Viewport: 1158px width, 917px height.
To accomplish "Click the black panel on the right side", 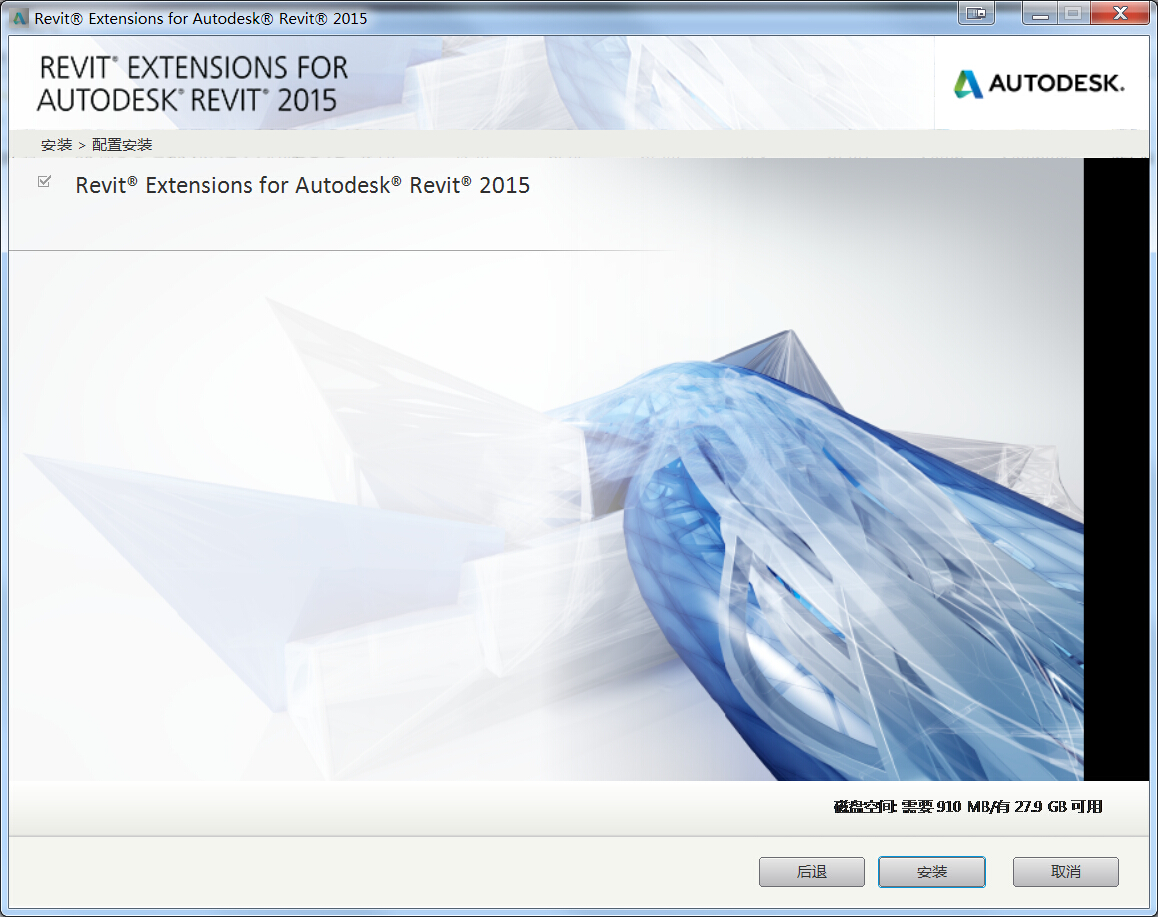I will [x=1115, y=468].
